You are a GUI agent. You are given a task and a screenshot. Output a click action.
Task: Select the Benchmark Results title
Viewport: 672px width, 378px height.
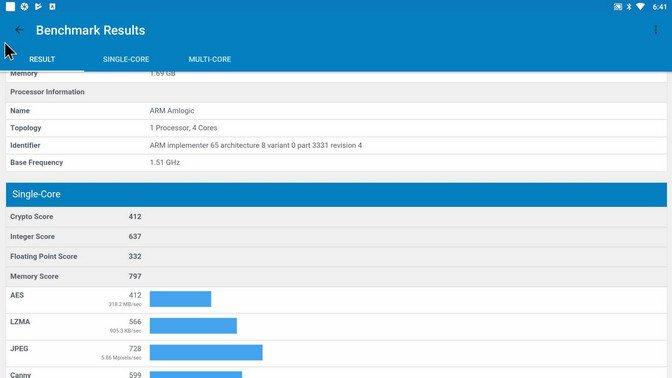pos(90,30)
